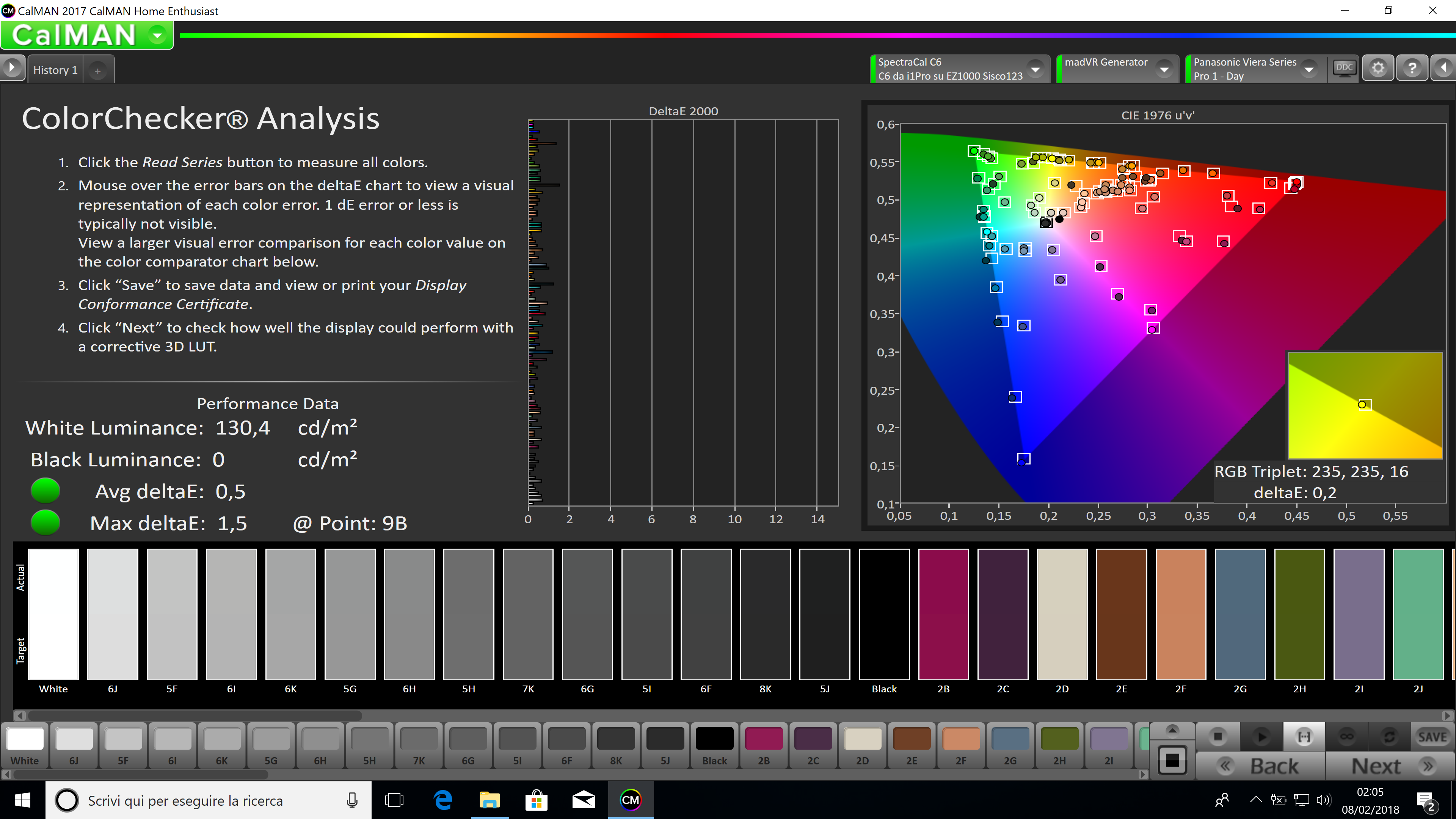Select the 7K patch button in strip
Screen dimensions: 1456x819
click(419, 745)
